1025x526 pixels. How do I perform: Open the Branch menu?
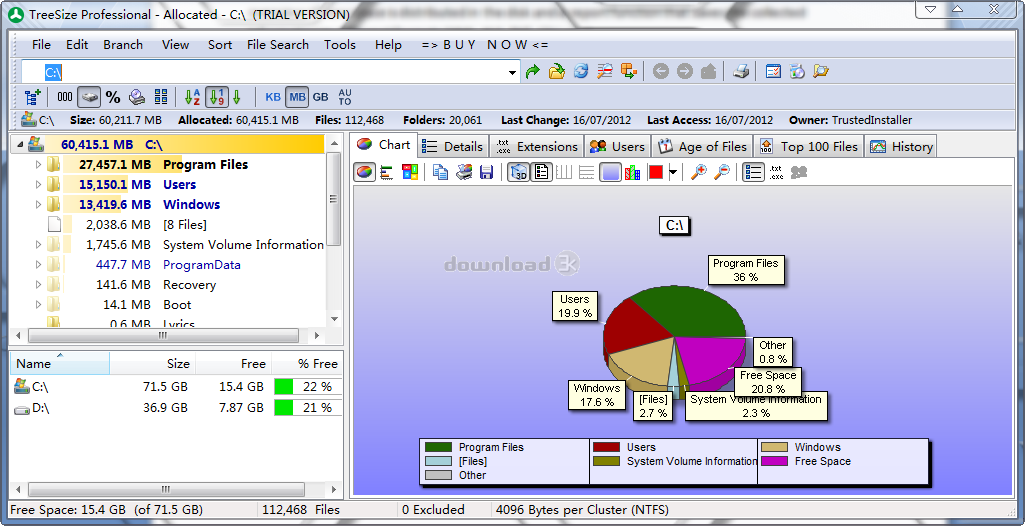click(x=123, y=44)
